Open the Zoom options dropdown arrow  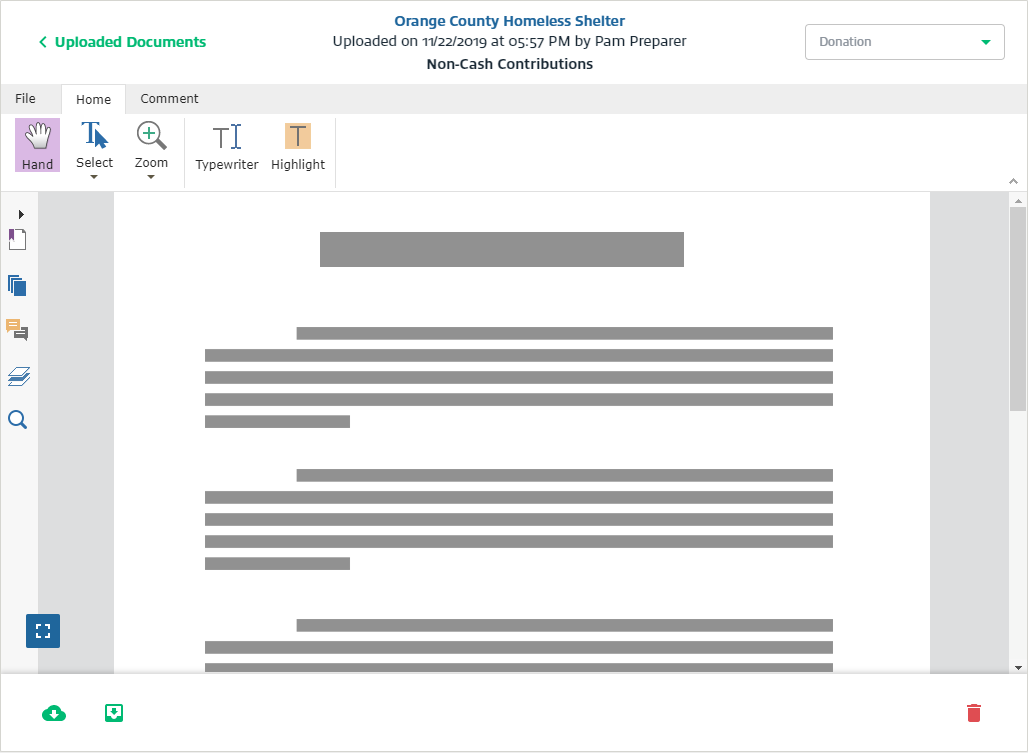pyautogui.click(x=151, y=177)
